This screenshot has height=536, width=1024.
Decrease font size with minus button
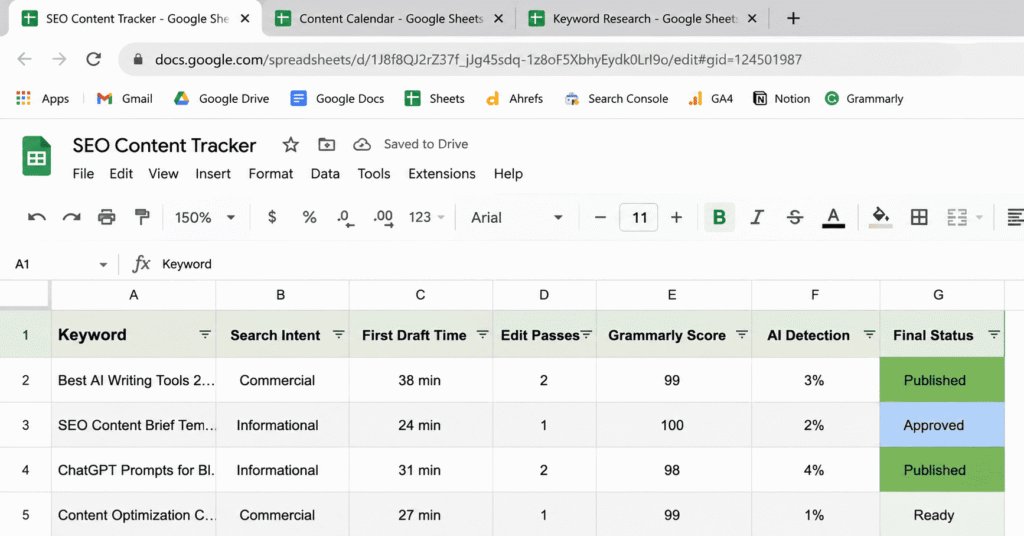coord(600,217)
